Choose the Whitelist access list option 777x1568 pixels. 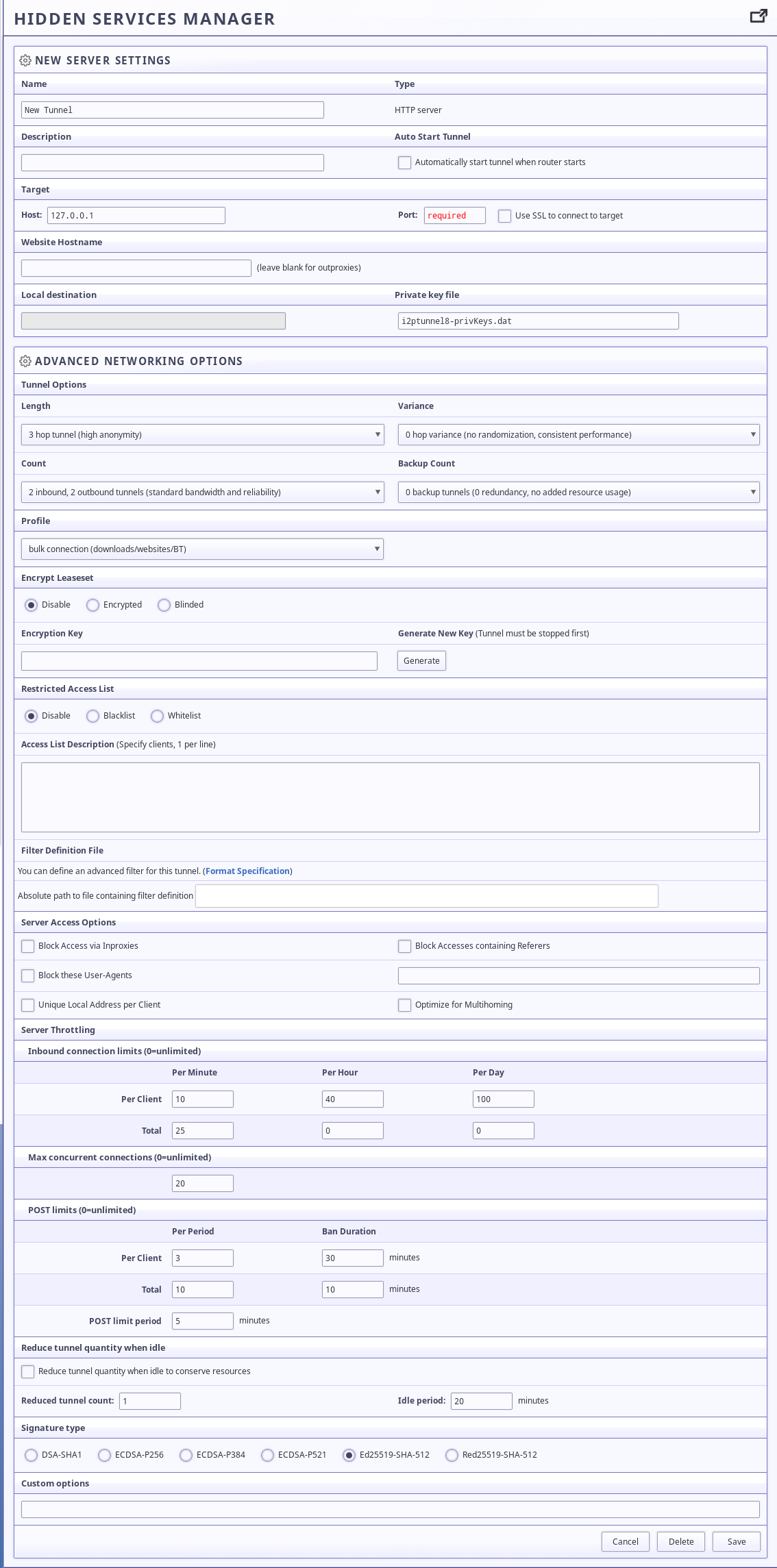(x=157, y=716)
